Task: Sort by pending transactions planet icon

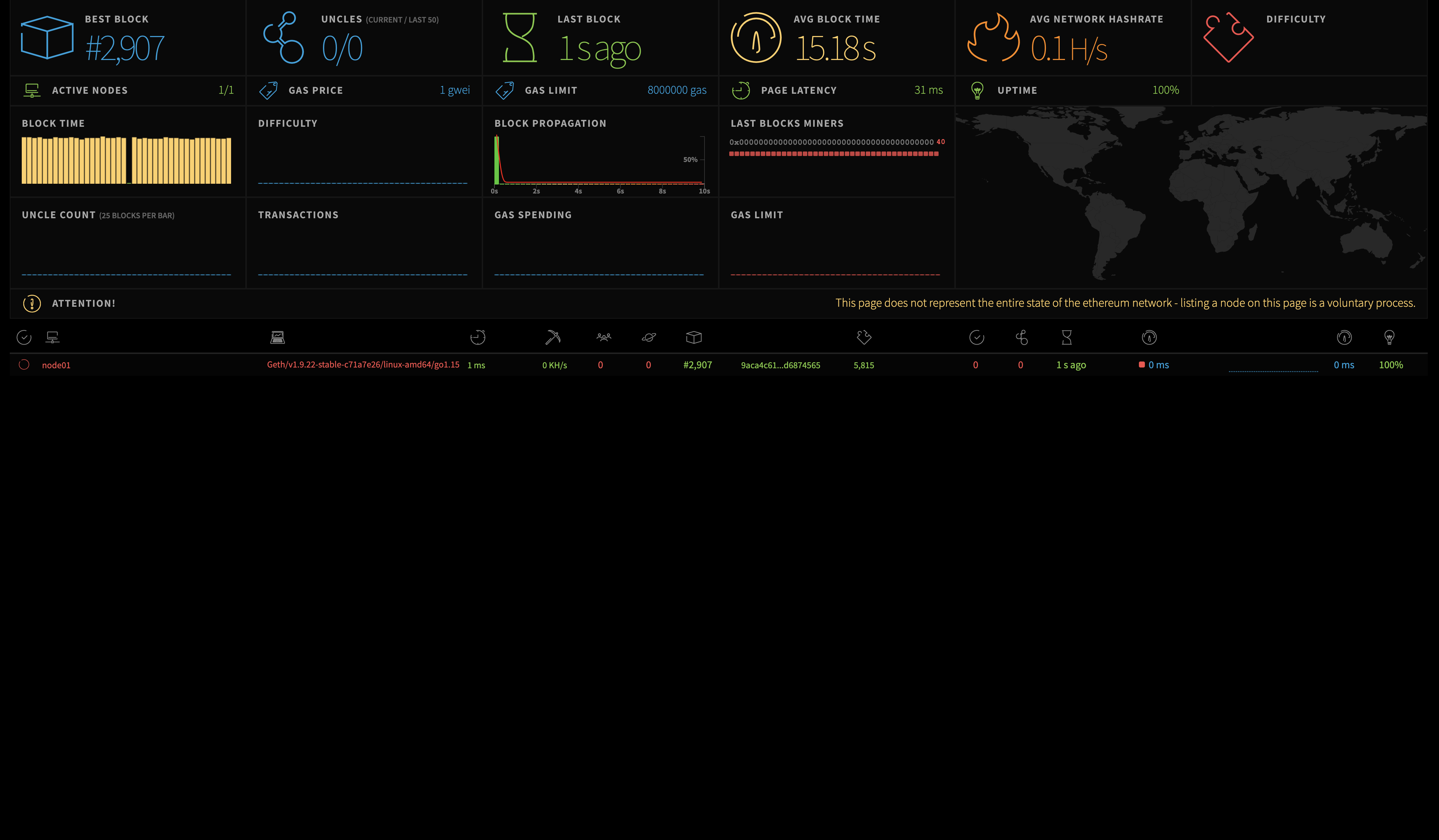Action: [x=649, y=337]
